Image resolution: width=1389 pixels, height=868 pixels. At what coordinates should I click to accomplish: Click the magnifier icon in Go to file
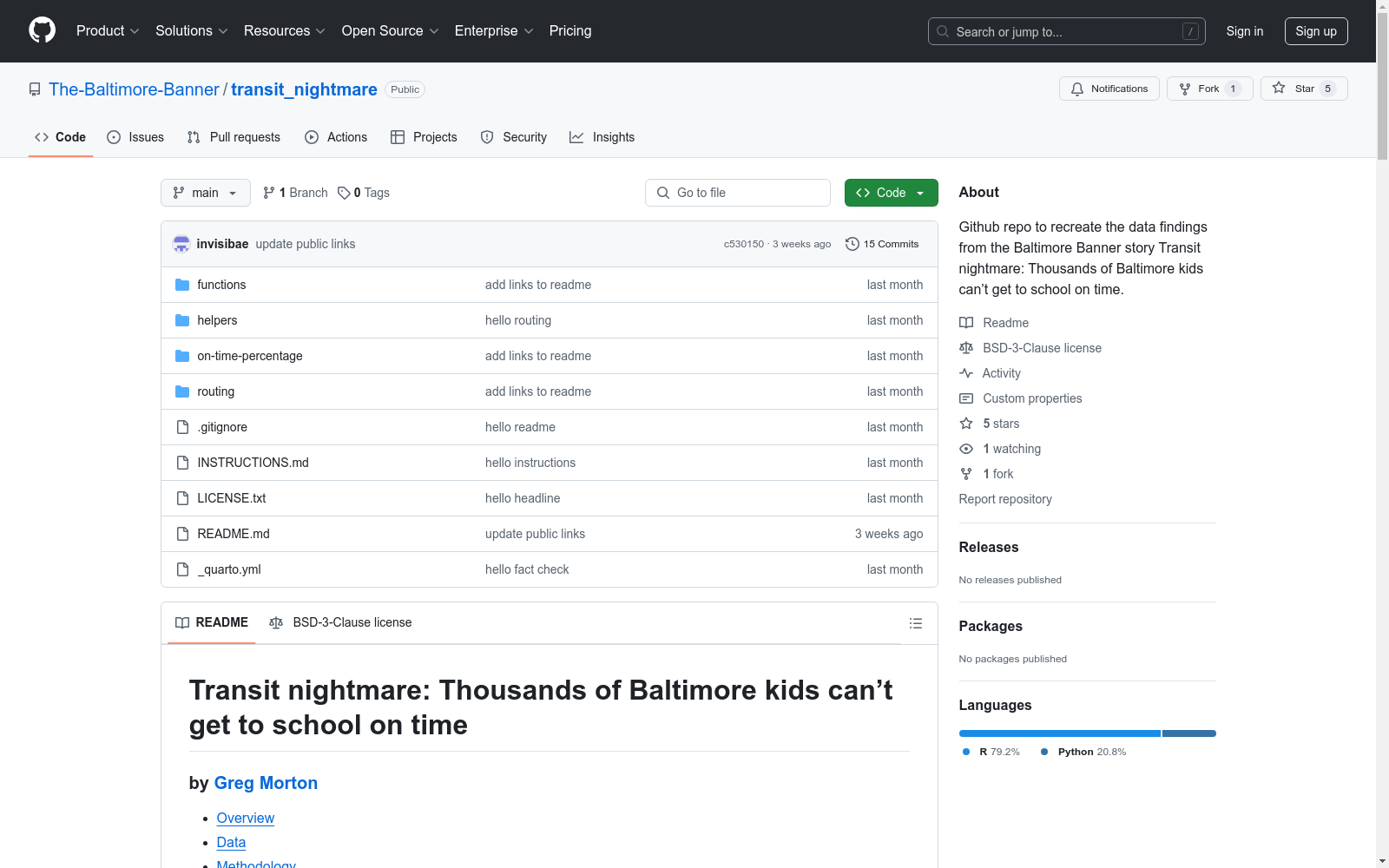(x=663, y=193)
